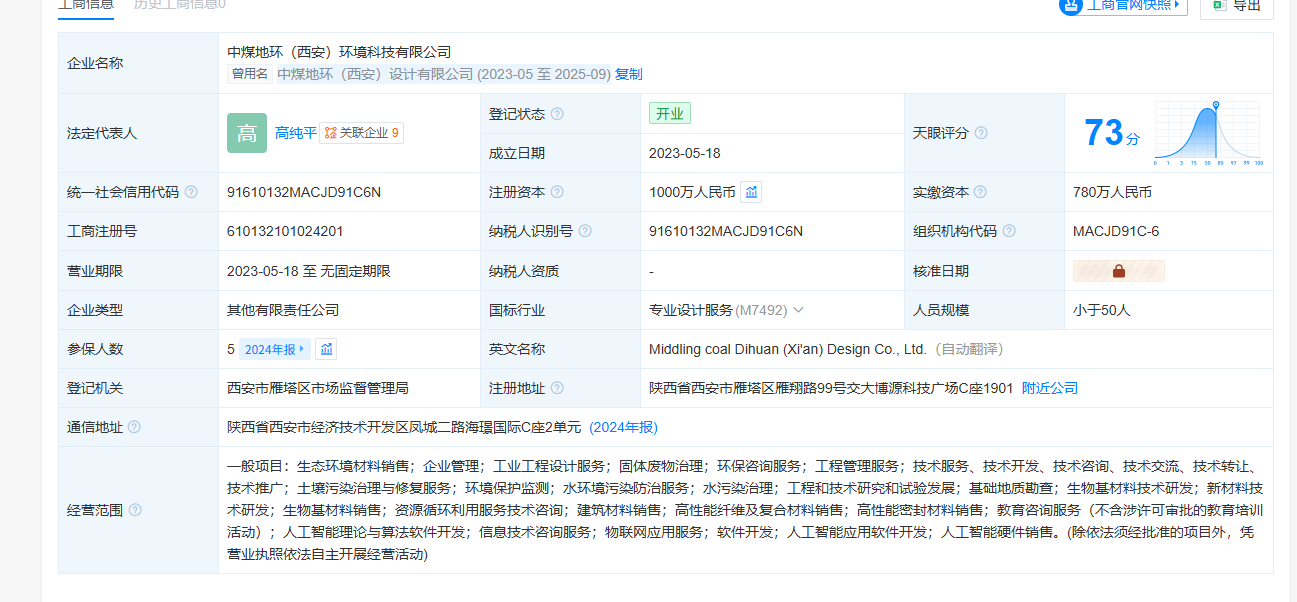The width and height of the screenshot is (1297, 602).
Task: Click the 73分 score value
Action: click(1112, 133)
